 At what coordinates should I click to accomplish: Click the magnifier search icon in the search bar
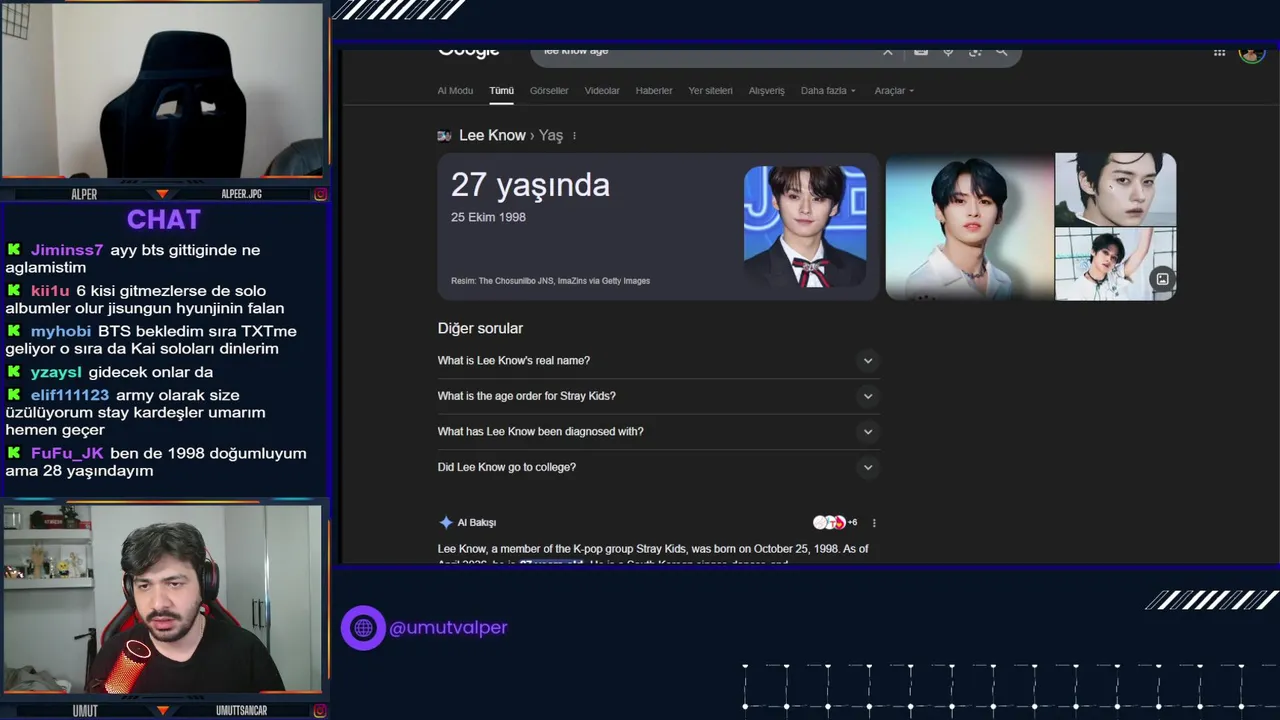coord(1001,51)
